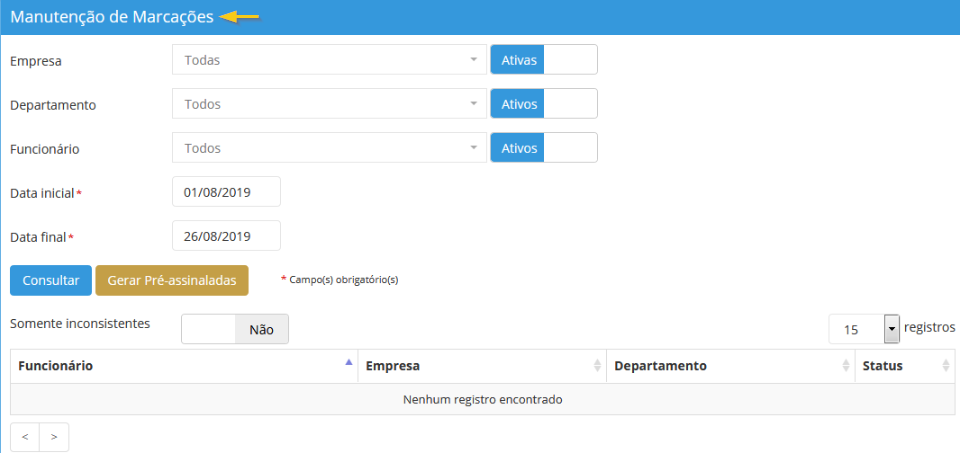Click the Funcionário column header text
Image resolution: width=960 pixels, height=457 pixels.
56,366
